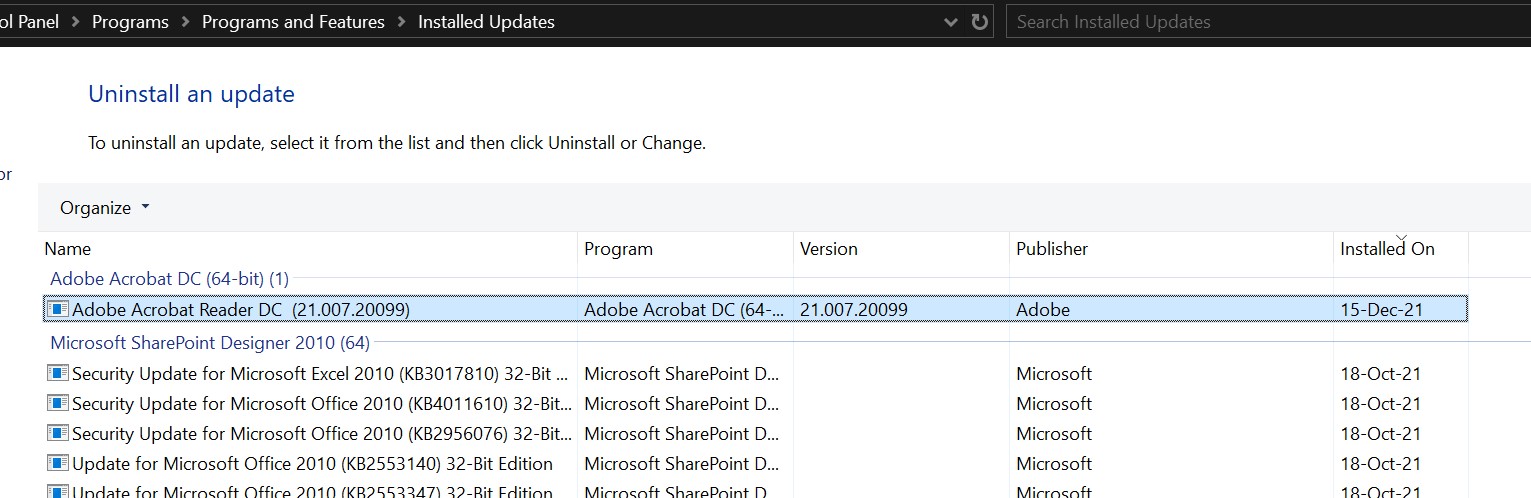
Task: Click icon beside Office 2010 KB4011610 update
Action: 59,404
